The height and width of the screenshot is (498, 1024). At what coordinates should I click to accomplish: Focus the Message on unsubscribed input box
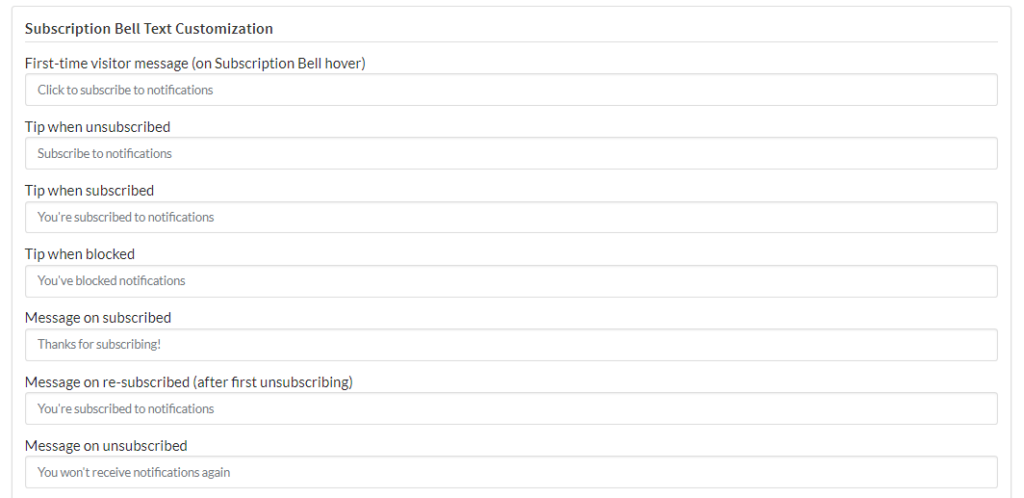click(x=511, y=472)
